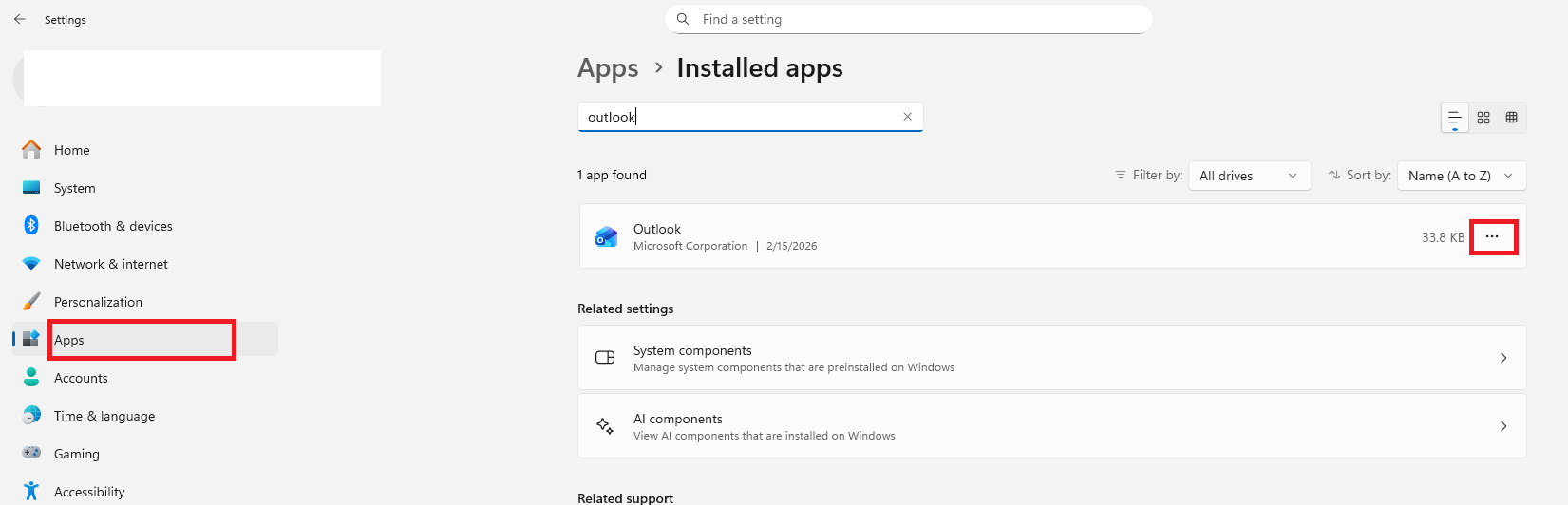Clear the outlook search text with the X
The image size is (1568, 505).
[907, 117]
